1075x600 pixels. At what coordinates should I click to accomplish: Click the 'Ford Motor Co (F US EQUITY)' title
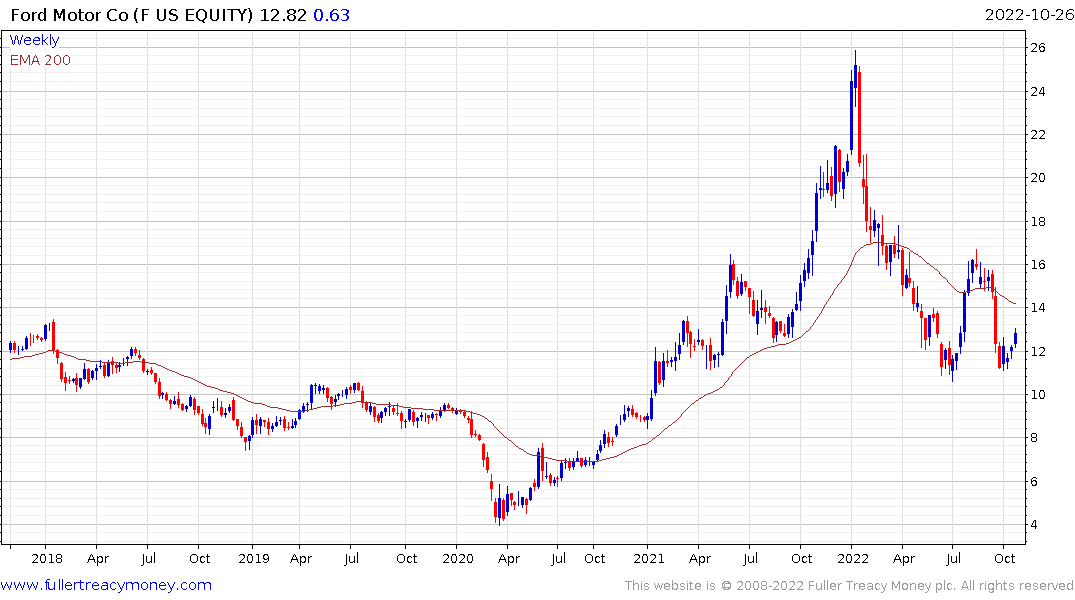132,15
